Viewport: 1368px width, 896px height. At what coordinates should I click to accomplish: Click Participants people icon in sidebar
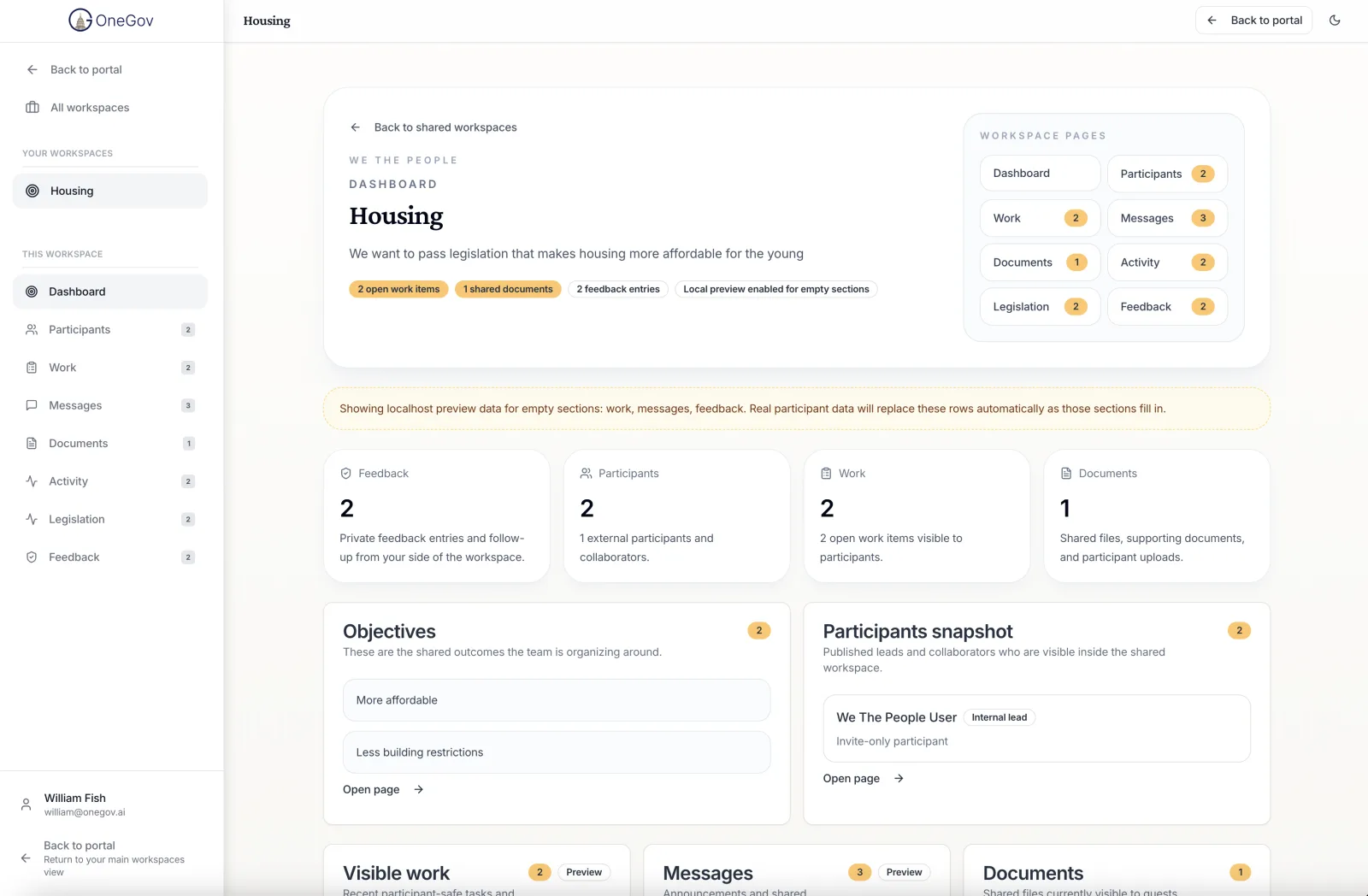32,329
